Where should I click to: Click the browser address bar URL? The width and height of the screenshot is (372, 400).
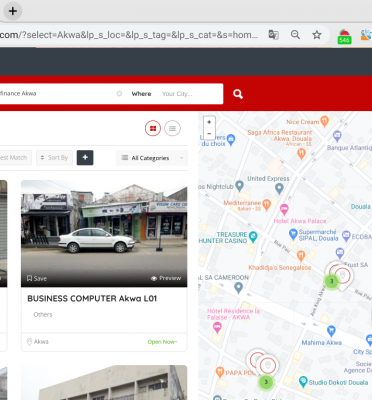pos(129,35)
